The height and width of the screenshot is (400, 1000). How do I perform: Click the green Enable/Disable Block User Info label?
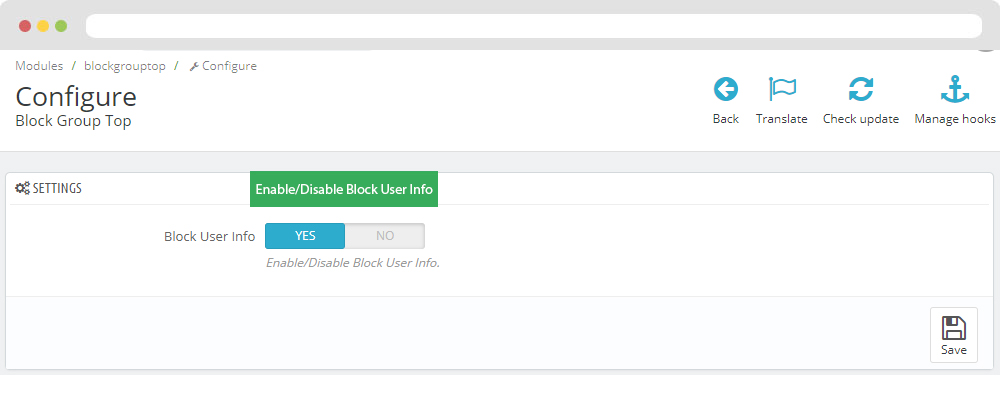point(344,189)
